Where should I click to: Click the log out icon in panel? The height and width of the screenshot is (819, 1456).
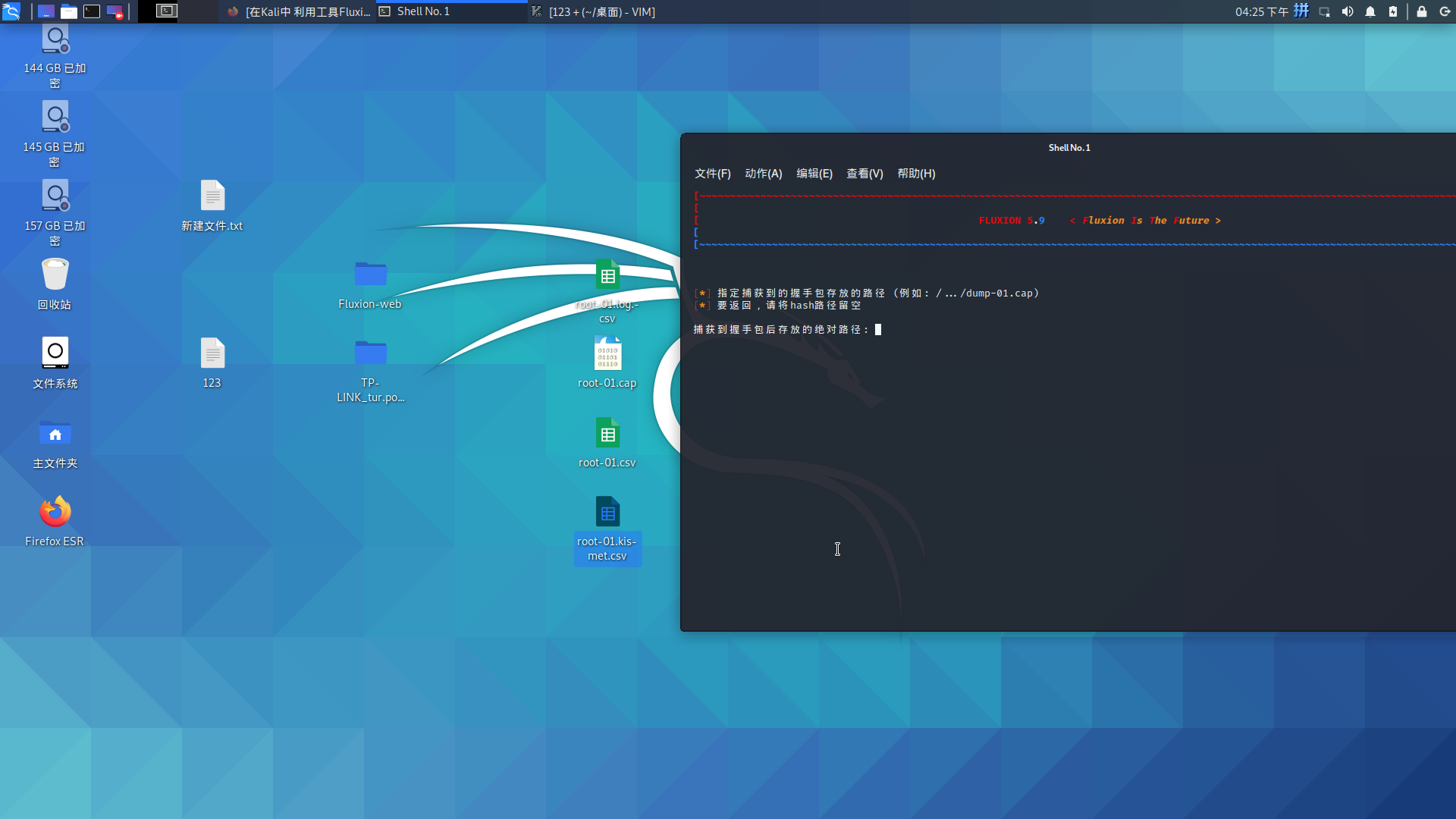coord(1445,11)
